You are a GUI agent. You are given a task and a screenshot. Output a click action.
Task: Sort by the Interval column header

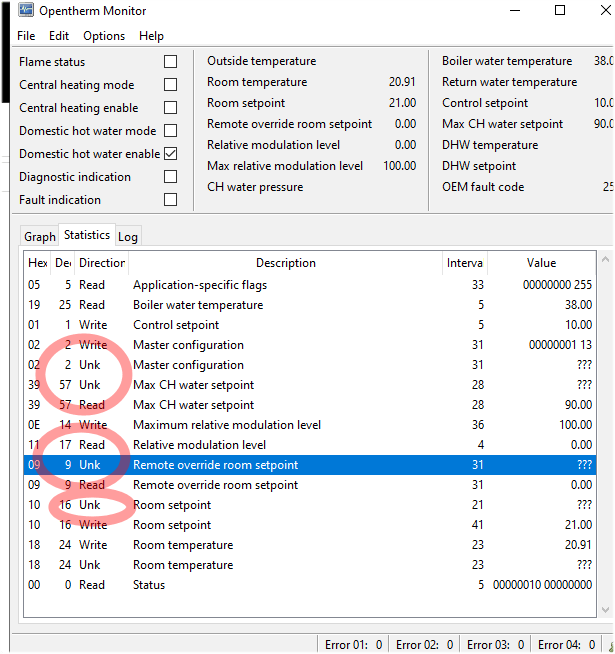click(x=464, y=263)
